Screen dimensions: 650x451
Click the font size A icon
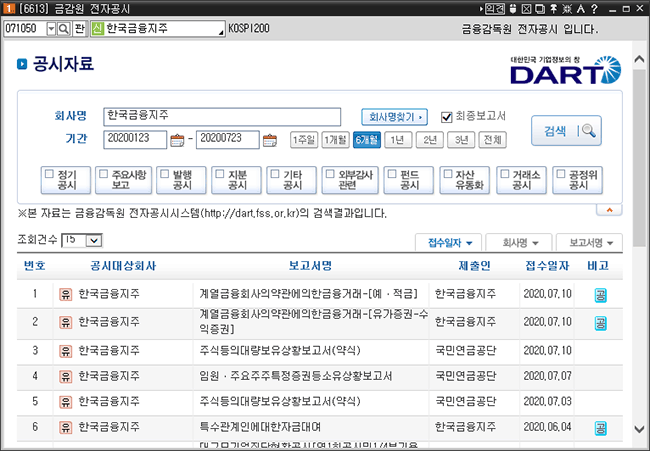(x=580, y=9)
